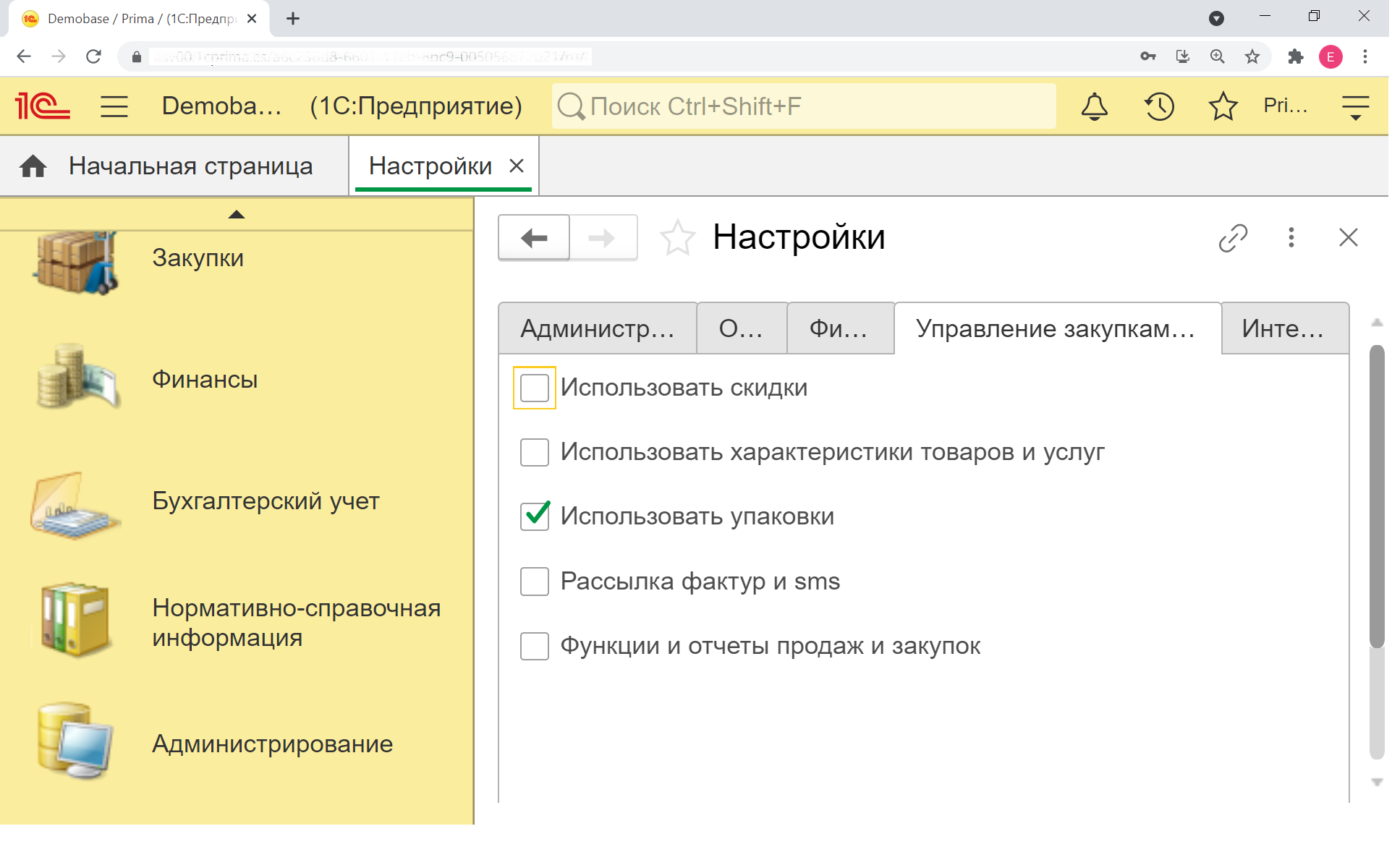Viewport: 1392px width, 868px height.
Task: Enable Использовать скидки checkbox
Action: (535, 388)
